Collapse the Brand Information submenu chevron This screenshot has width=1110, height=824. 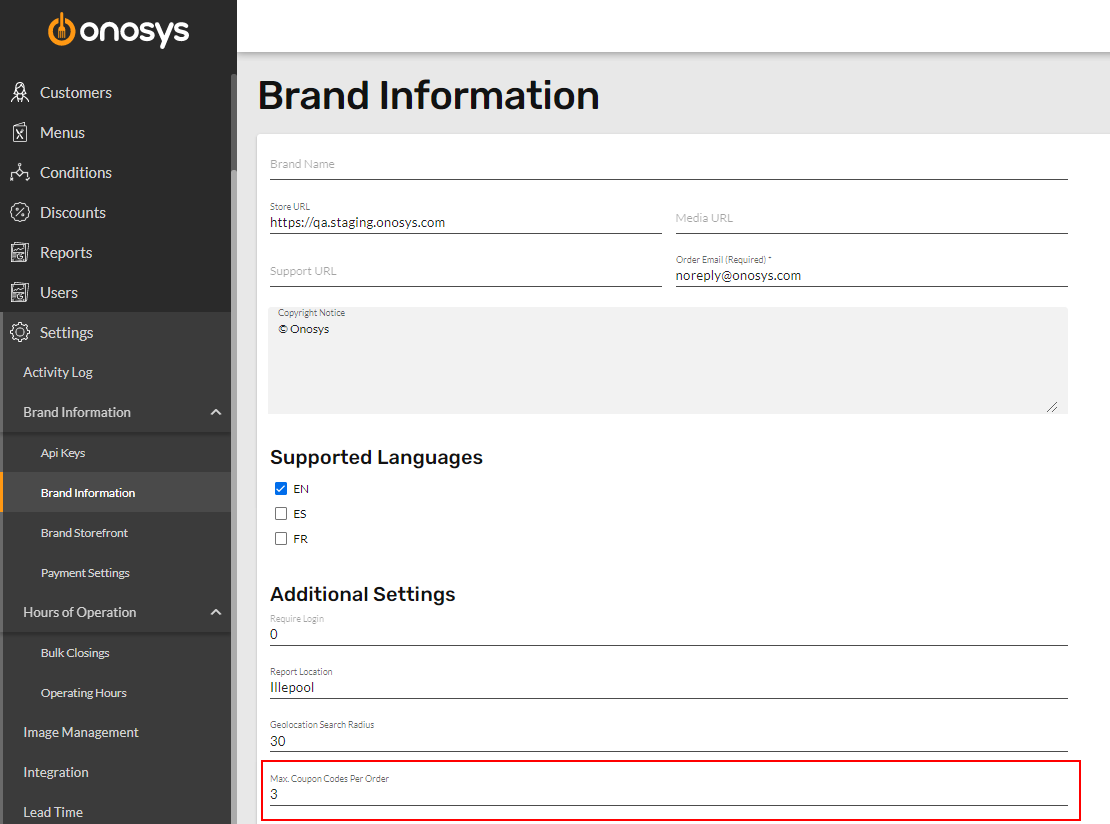[x=216, y=412]
